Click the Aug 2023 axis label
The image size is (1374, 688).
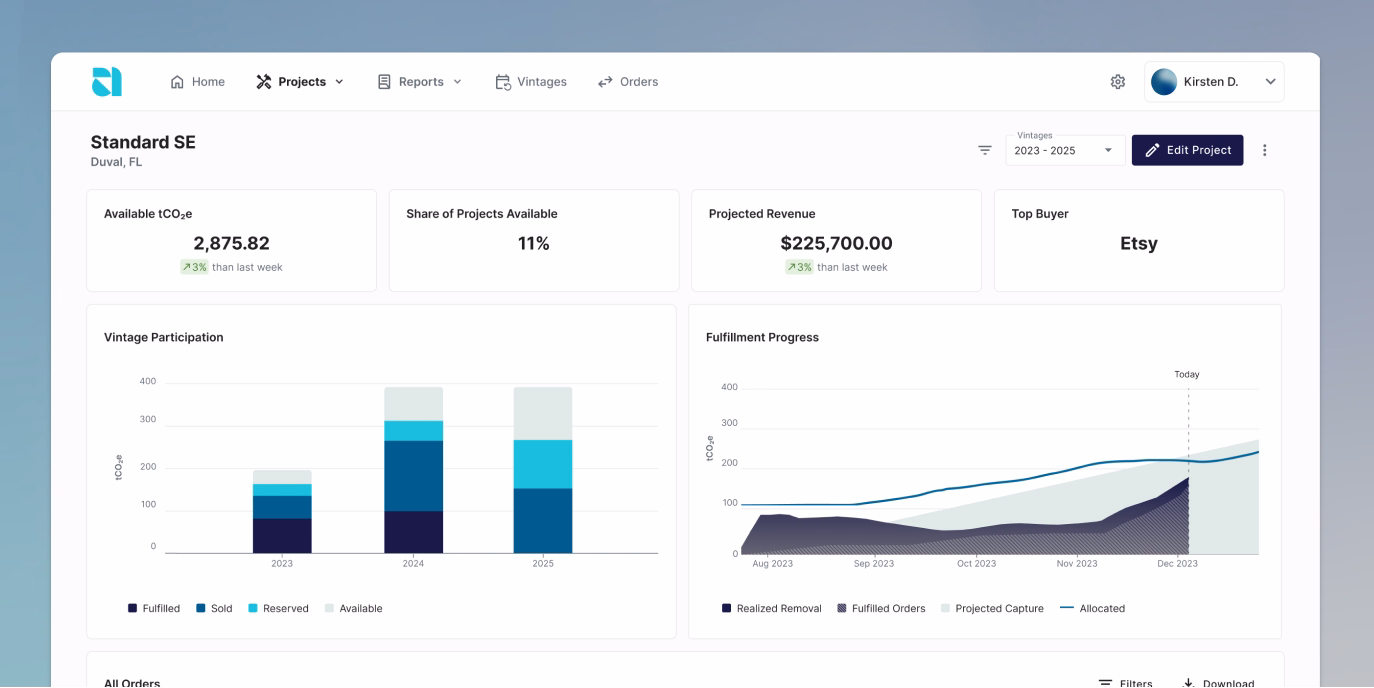772,564
